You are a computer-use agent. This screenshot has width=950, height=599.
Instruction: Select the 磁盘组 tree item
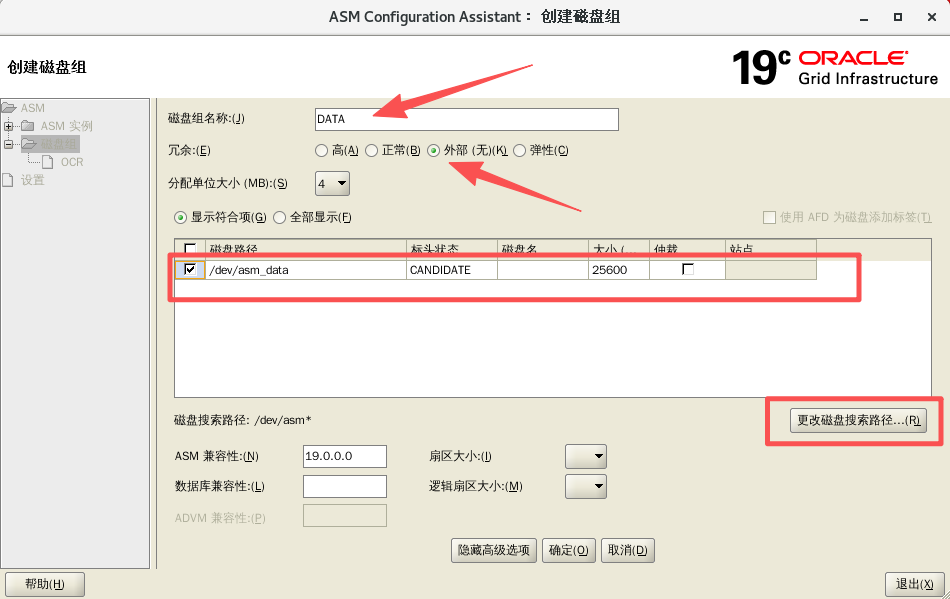59,144
